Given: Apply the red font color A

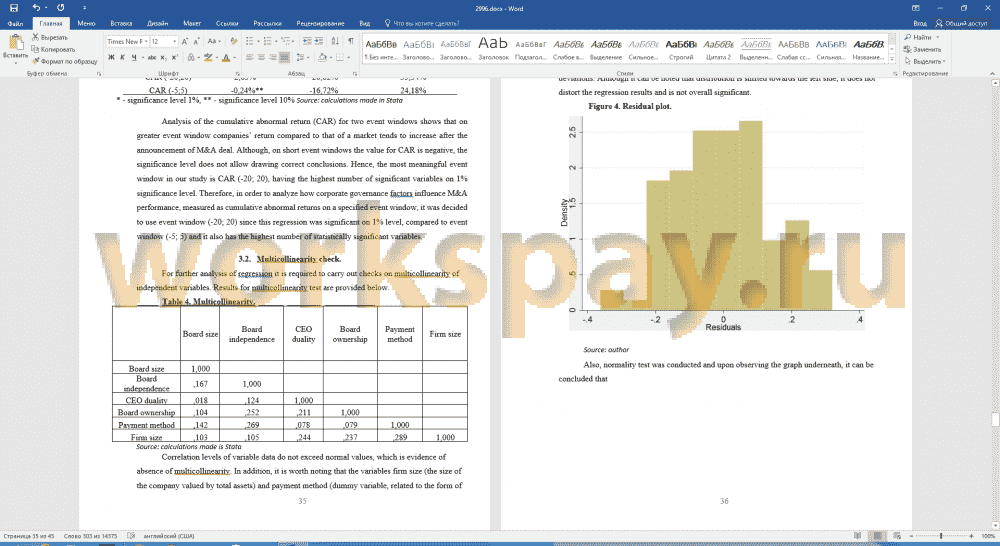Looking at the screenshot, I should [226, 57].
